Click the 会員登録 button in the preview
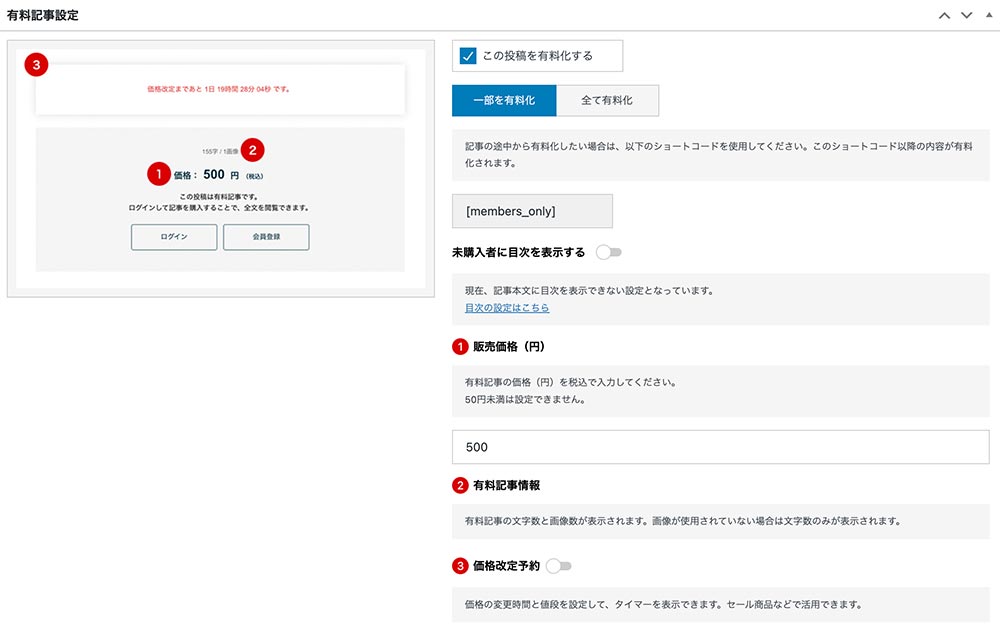 tap(266, 238)
